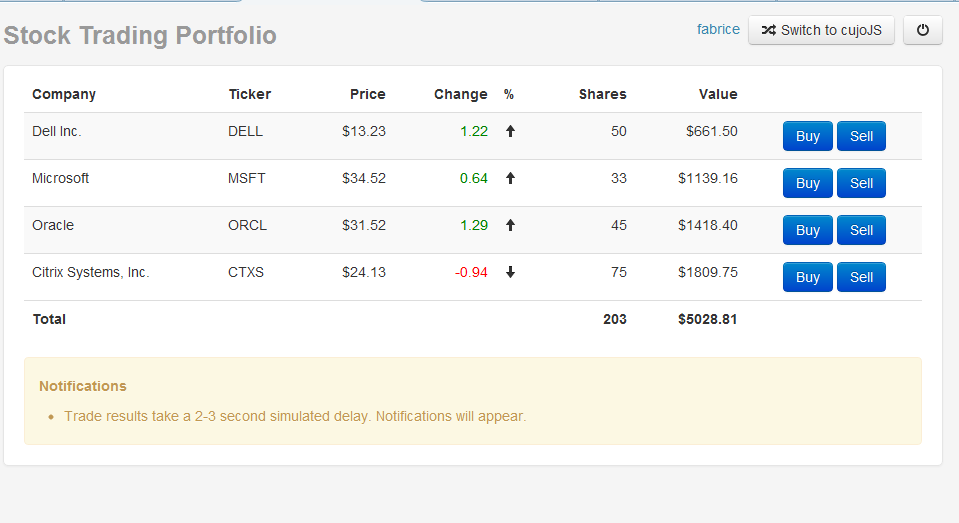Click the up arrow in the Oracle row
The width and height of the screenshot is (959, 523).
click(x=510, y=225)
